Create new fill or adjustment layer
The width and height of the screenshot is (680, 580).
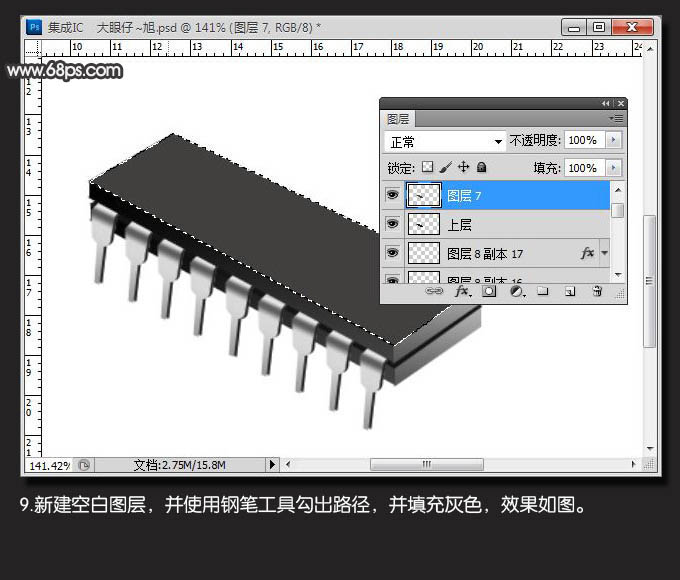517,292
